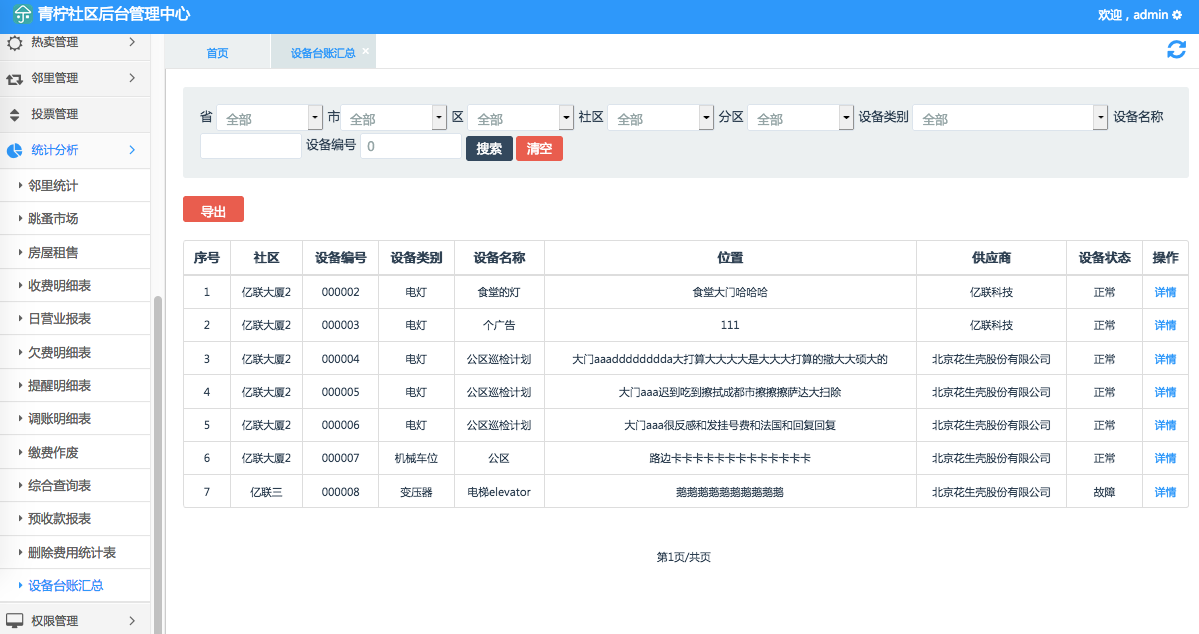Click the 第1页/共页 pagination text

click(684, 557)
